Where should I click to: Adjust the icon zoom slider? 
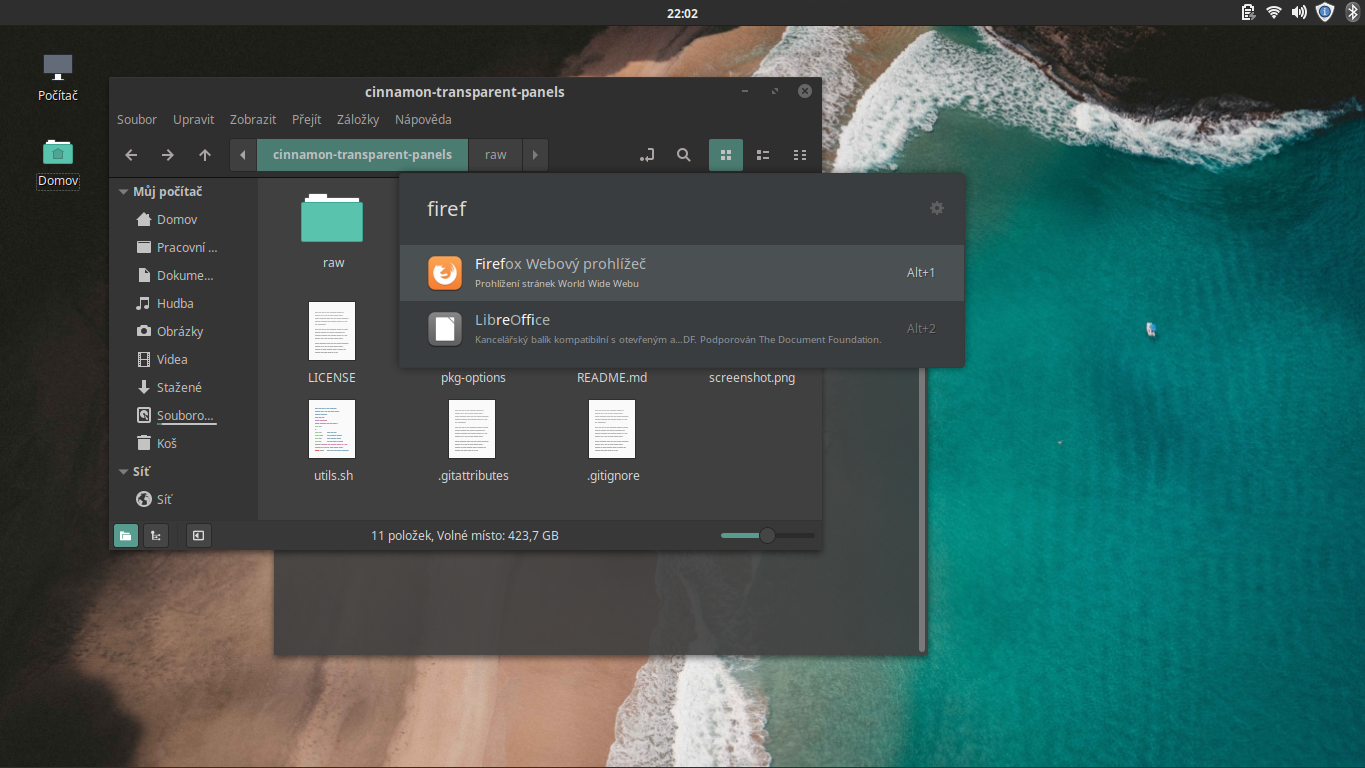[766, 535]
